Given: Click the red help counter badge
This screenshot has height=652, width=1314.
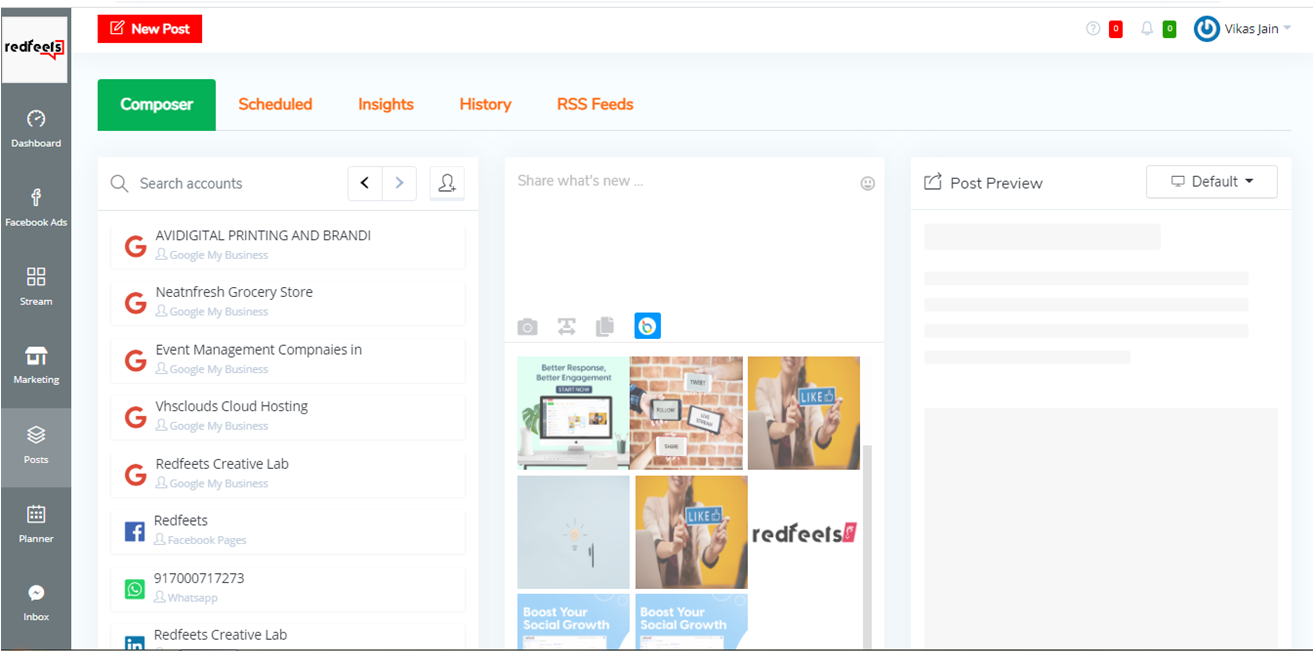Looking at the screenshot, I should pyautogui.click(x=1116, y=29).
